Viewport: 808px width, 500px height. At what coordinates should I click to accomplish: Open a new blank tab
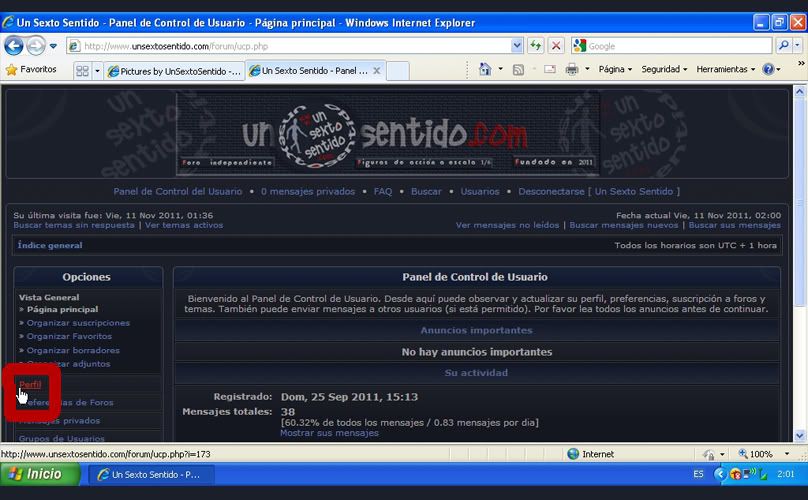click(x=398, y=71)
